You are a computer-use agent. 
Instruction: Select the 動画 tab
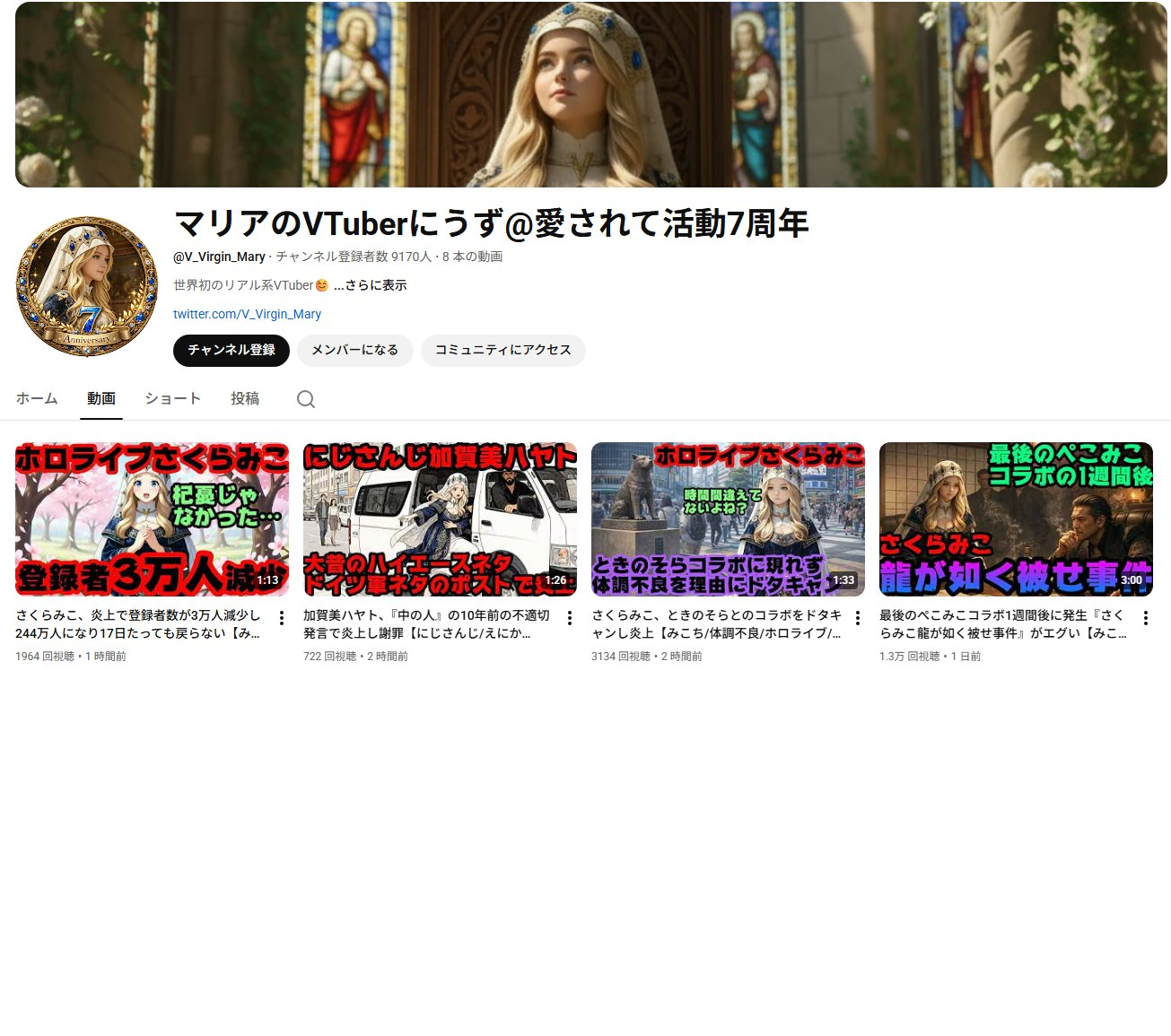coord(101,398)
